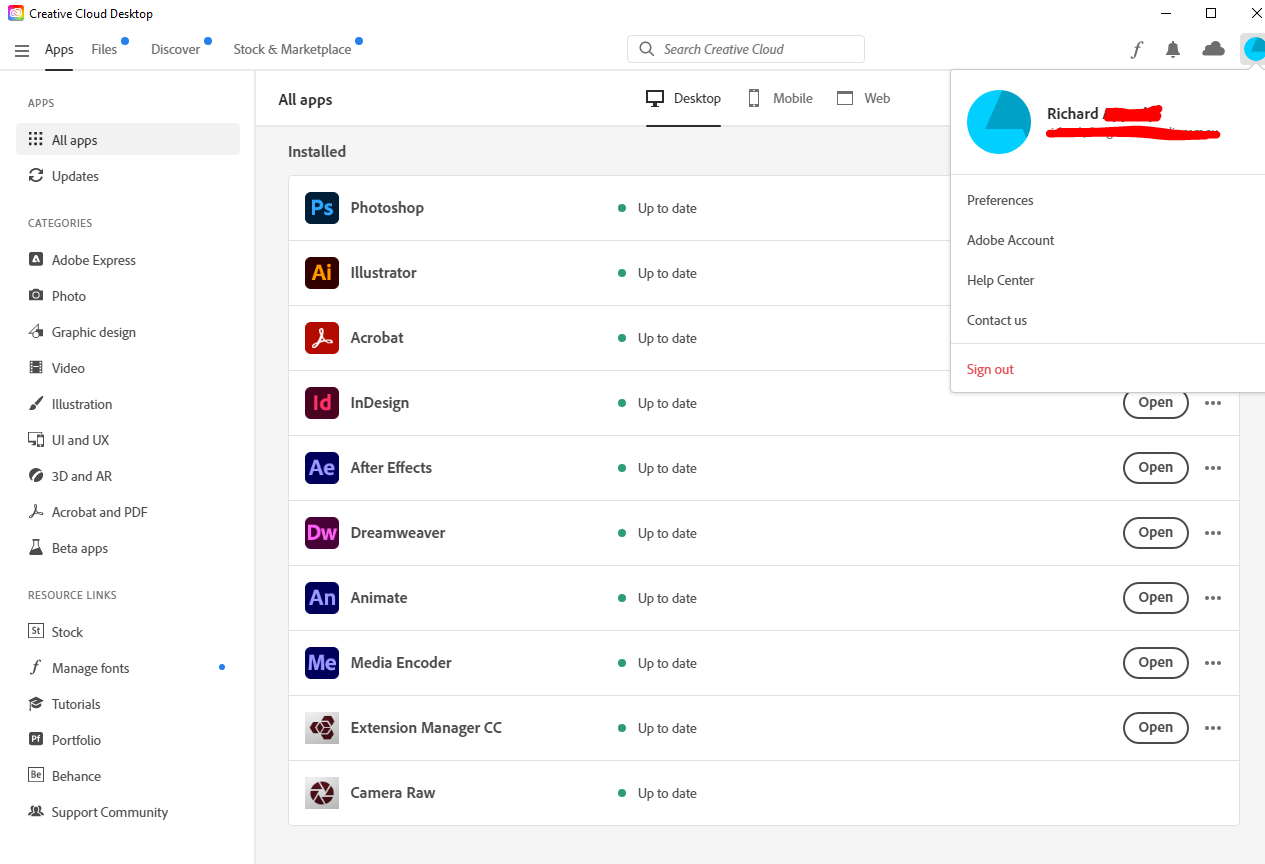This screenshot has height=864, width=1265.
Task: Expand Media Encoder more options ellipsis
Action: pos(1213,663)
